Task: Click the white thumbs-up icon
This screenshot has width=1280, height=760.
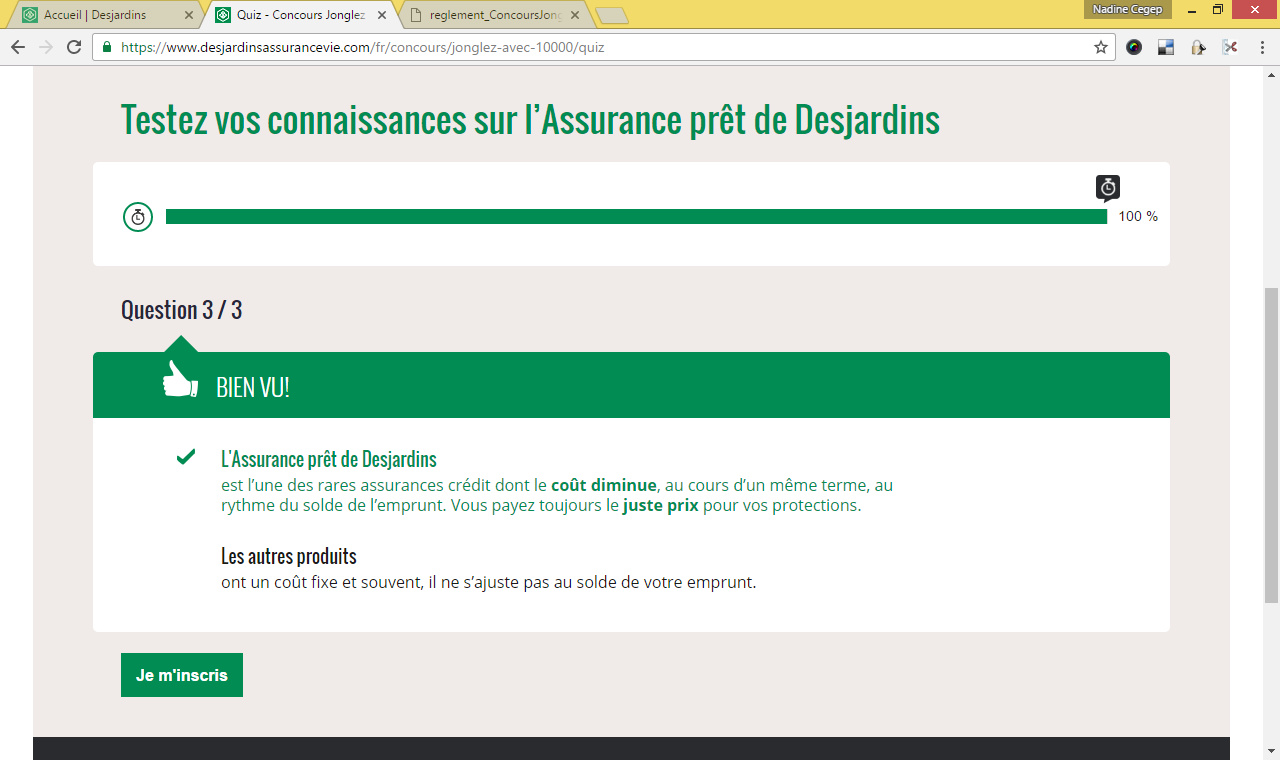Action: [180, 380]
